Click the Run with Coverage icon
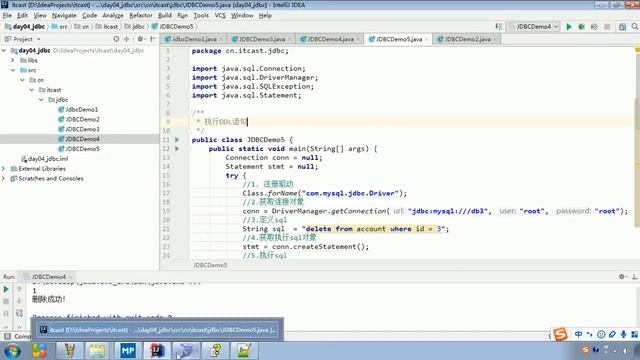640x360 pixels. pos(594,27)
